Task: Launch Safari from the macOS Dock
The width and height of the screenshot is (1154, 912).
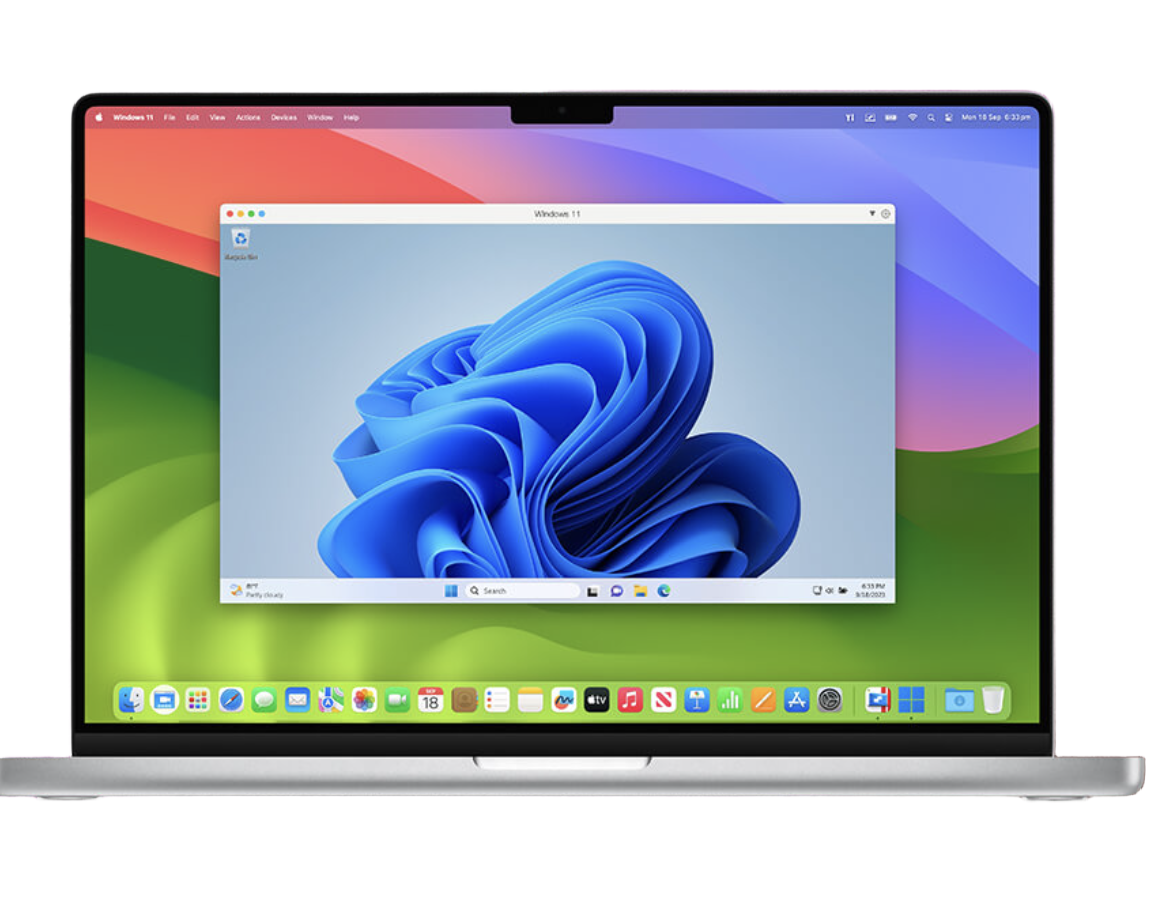Action: point(231,700)
